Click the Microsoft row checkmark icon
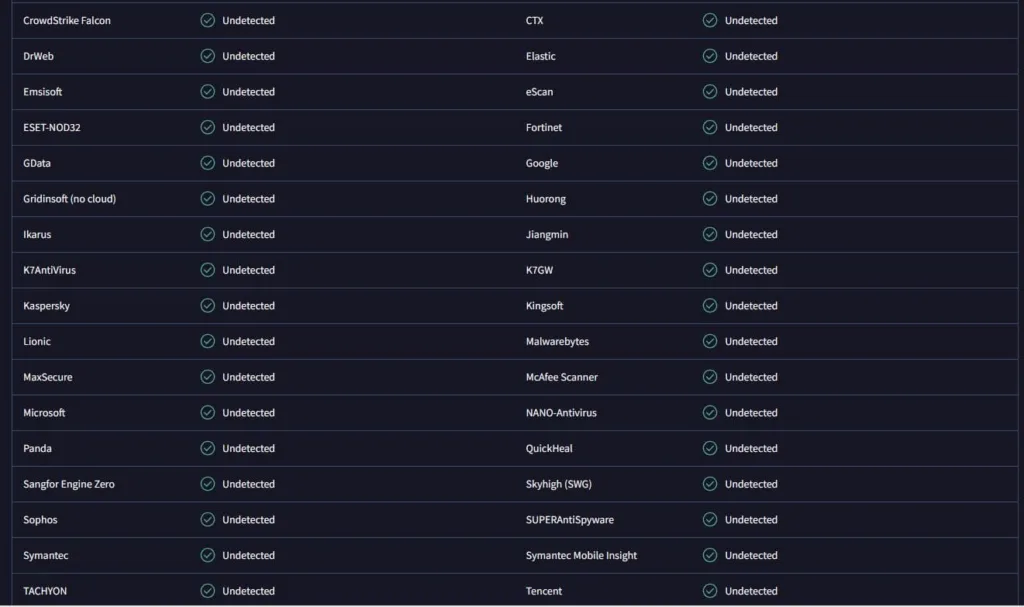The height and width of the screenshot is (607, 1024). click(x=208, y=413)
